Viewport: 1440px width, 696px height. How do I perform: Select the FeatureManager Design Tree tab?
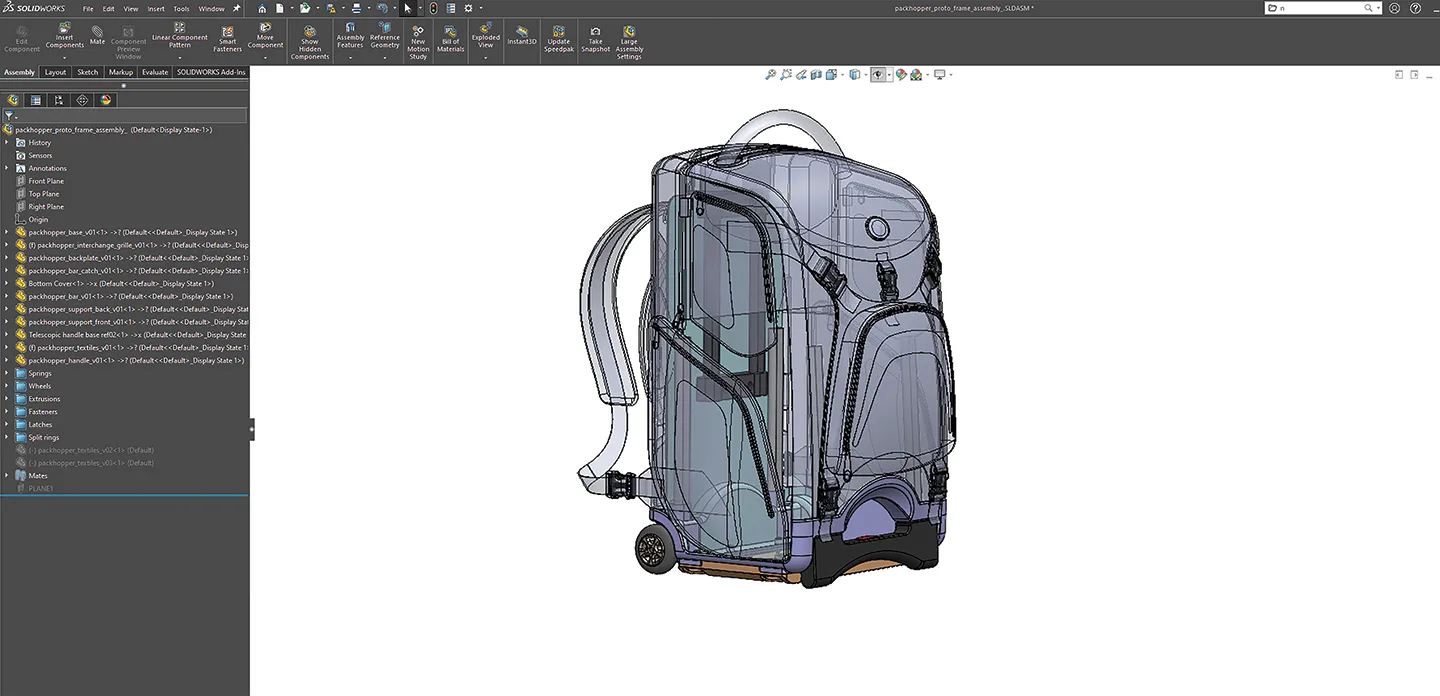click(13, 100)
